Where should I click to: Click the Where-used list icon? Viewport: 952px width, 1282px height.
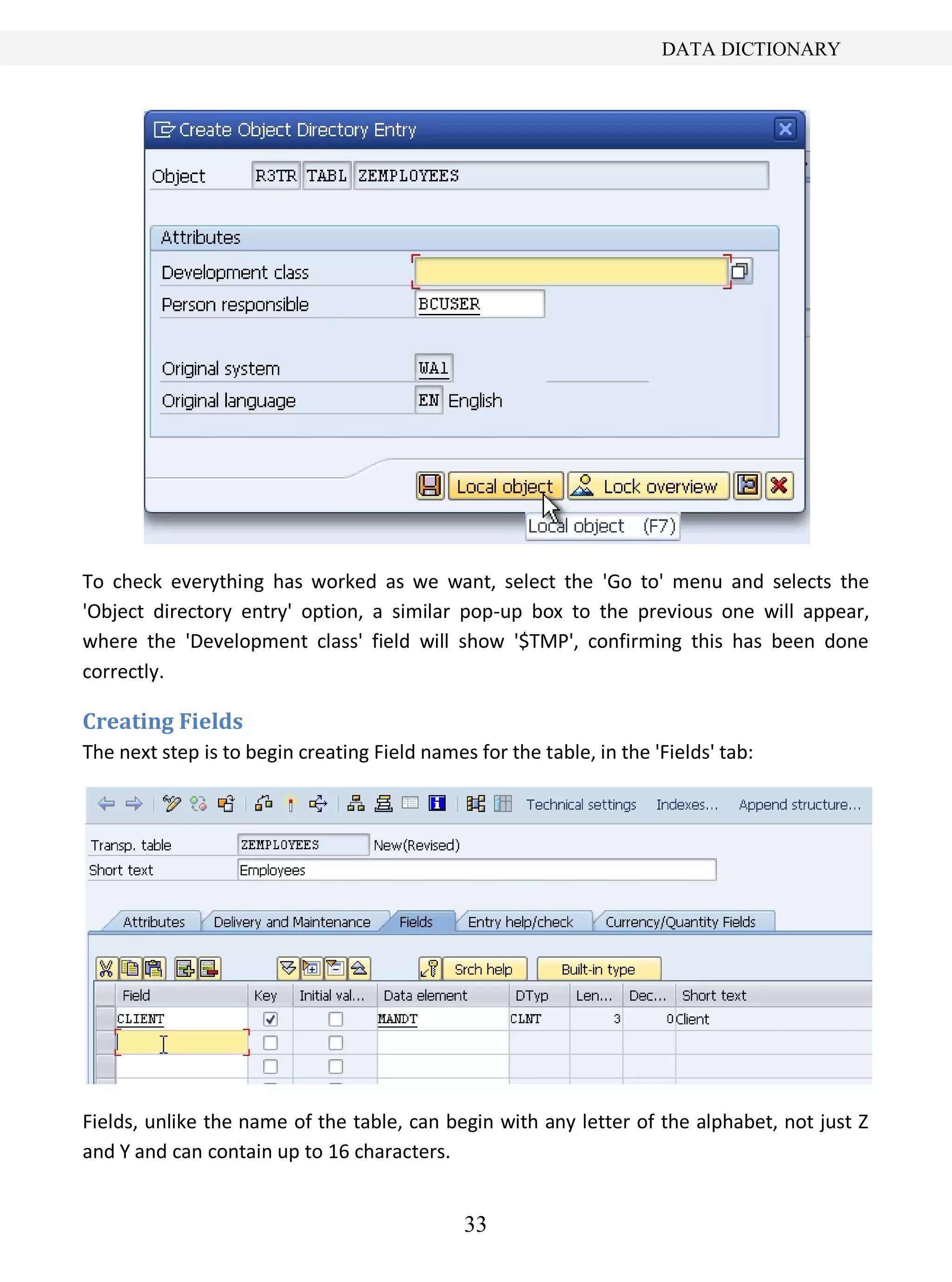click(318, 804)
